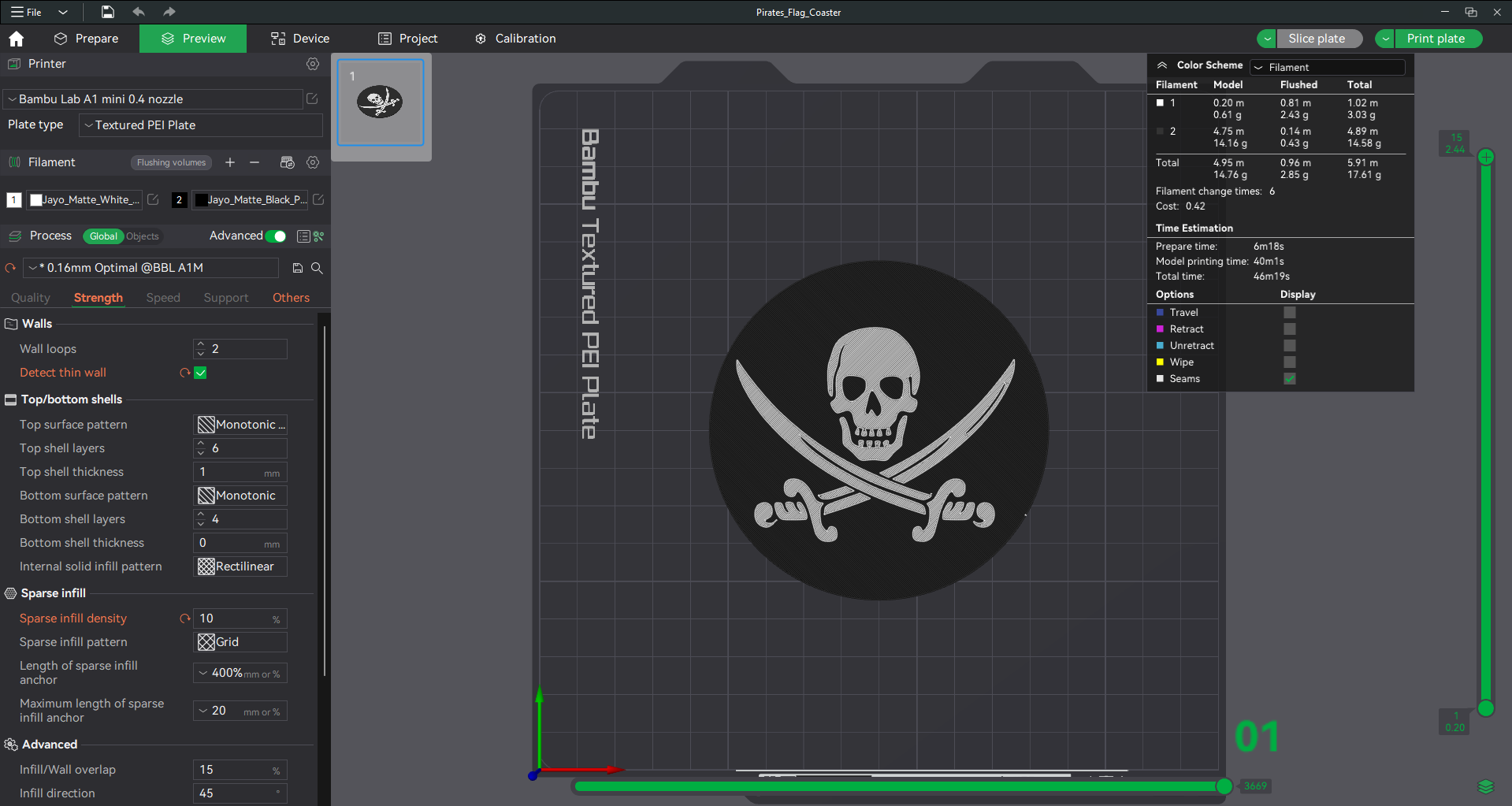This screenshot has height=806, width=1512.
Task: Click Infill direction value field
Action: point(240,793)
